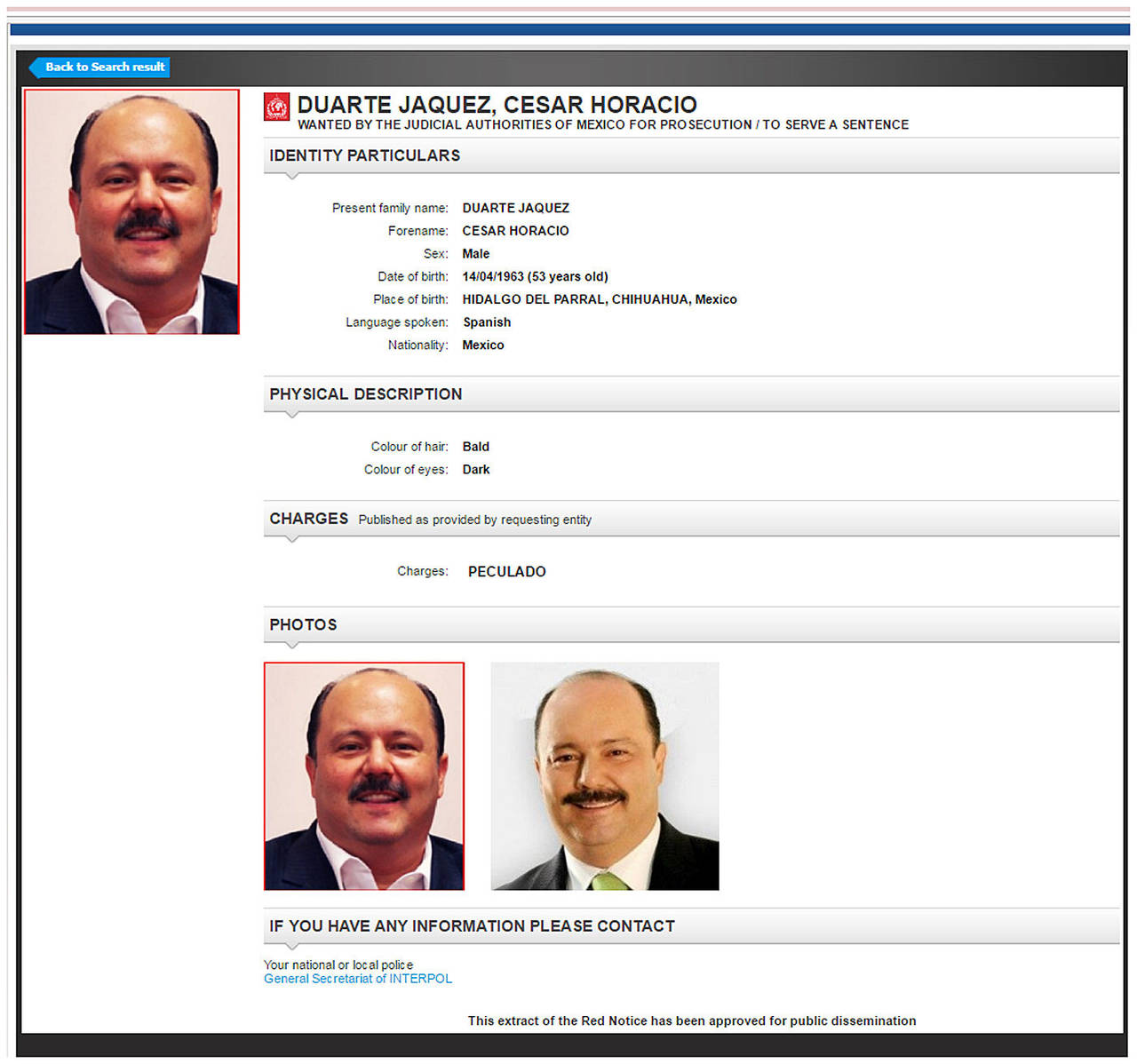1137x1064 pixels.
Task: Click 'Your national or local police' text
Action: pos(338,965)
